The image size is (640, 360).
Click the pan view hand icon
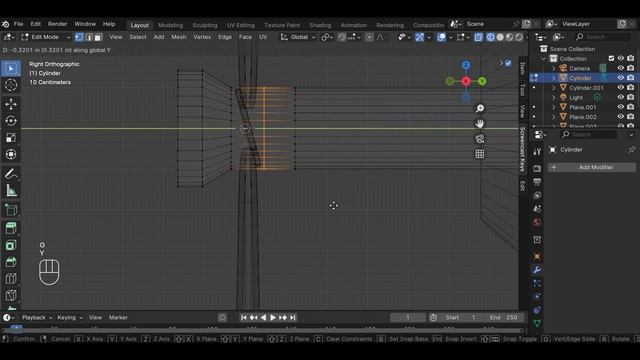coord(480,124)
